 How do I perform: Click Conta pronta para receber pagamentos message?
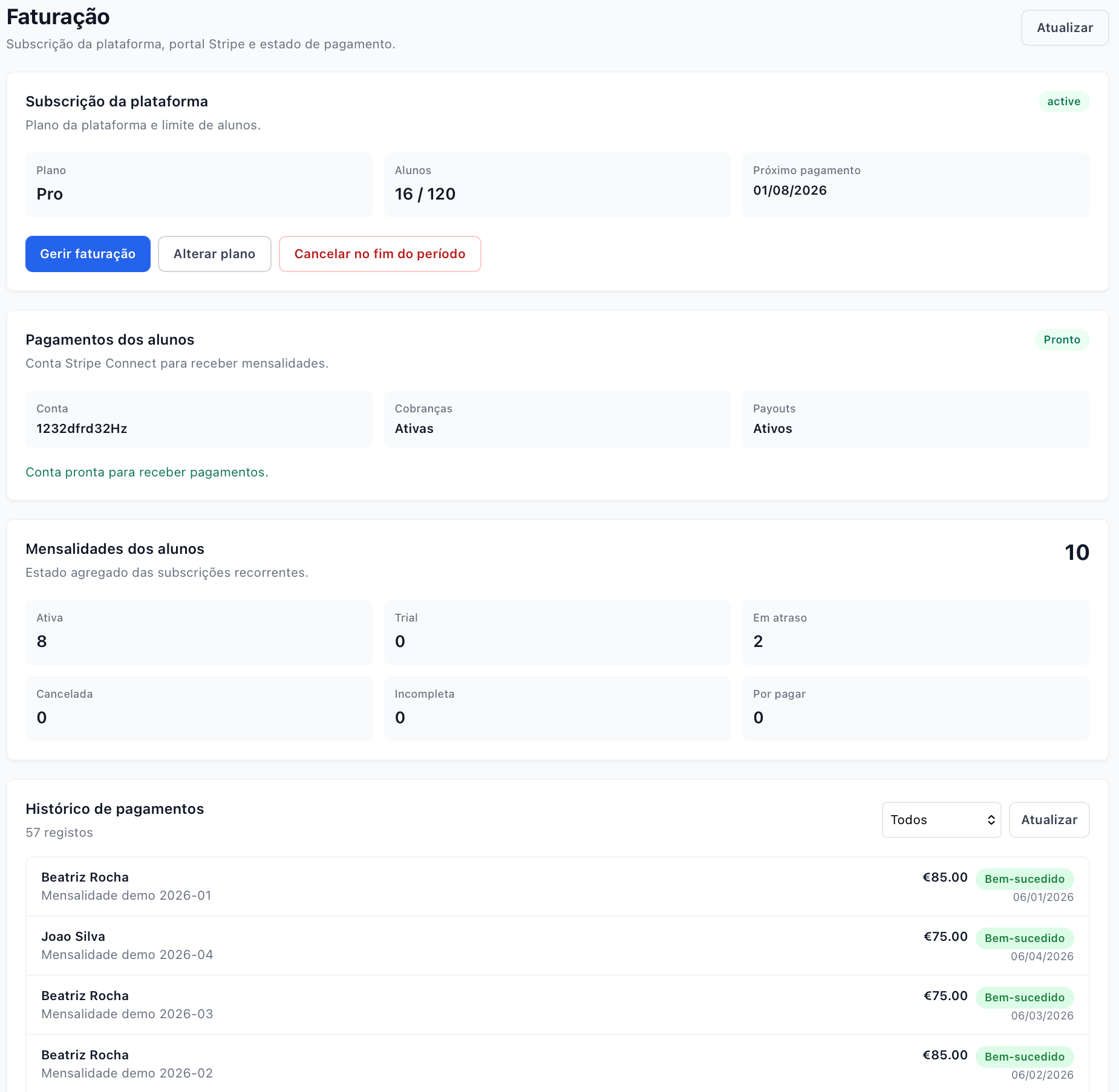pyautogui.click(x=147, y=472)
